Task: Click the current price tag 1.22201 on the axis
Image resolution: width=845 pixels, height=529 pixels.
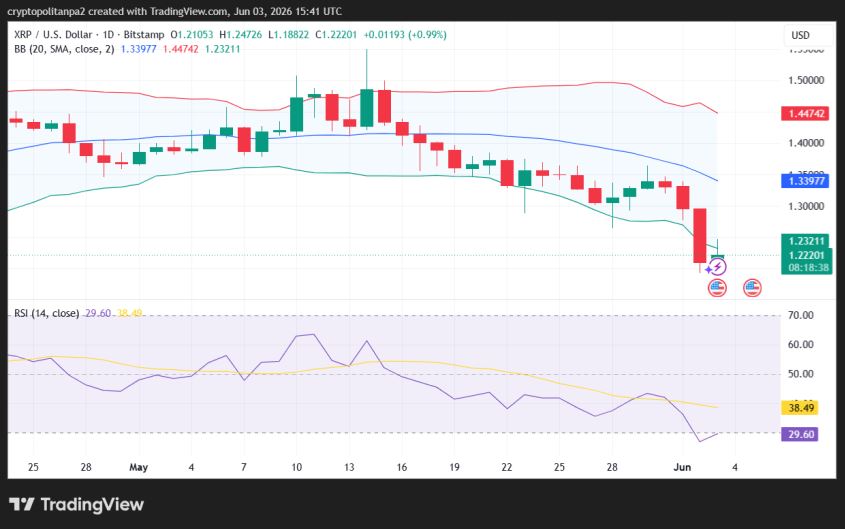Action: point(807,255)
